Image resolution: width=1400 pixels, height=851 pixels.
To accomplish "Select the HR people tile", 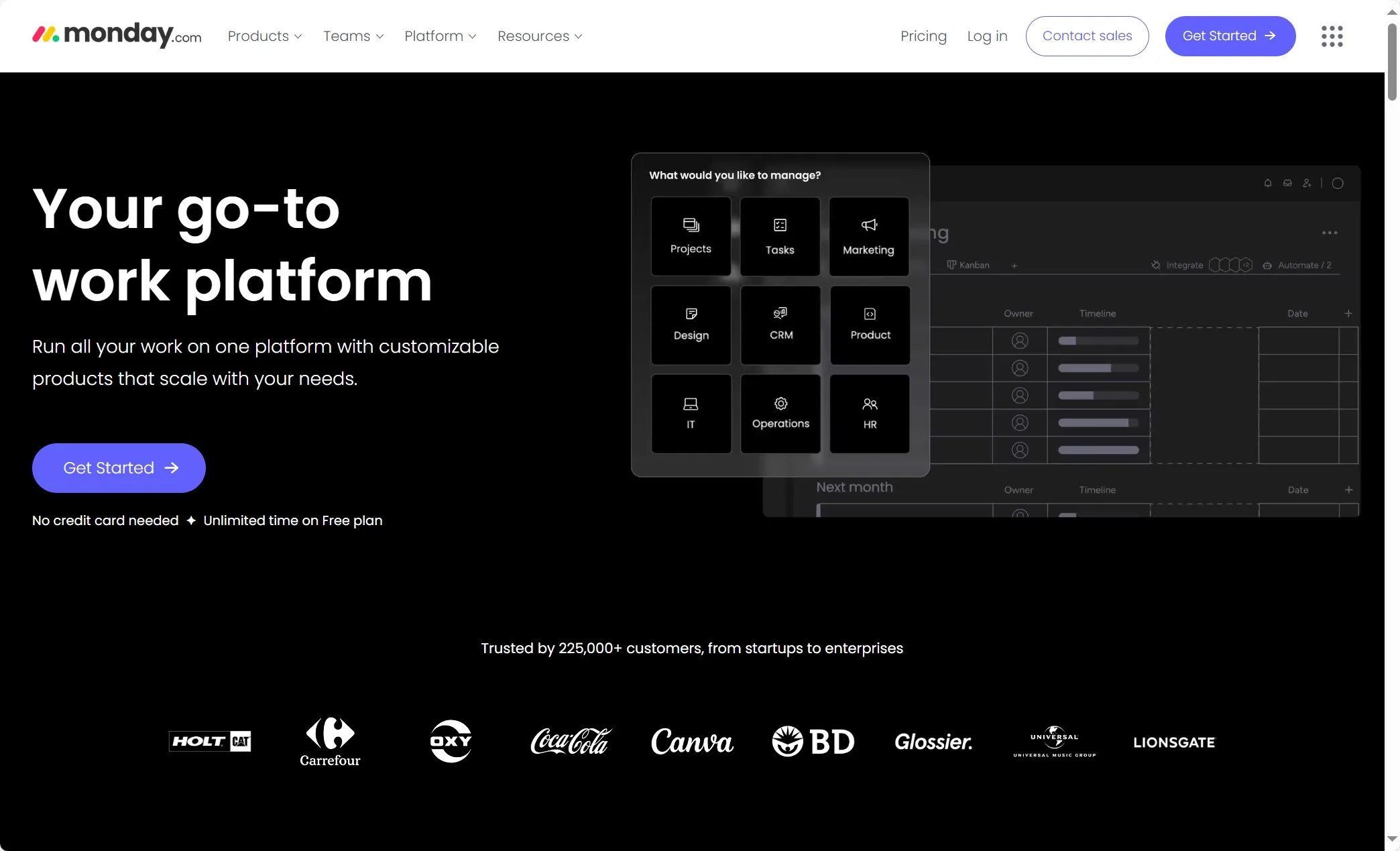I will [x=870, y=414].
